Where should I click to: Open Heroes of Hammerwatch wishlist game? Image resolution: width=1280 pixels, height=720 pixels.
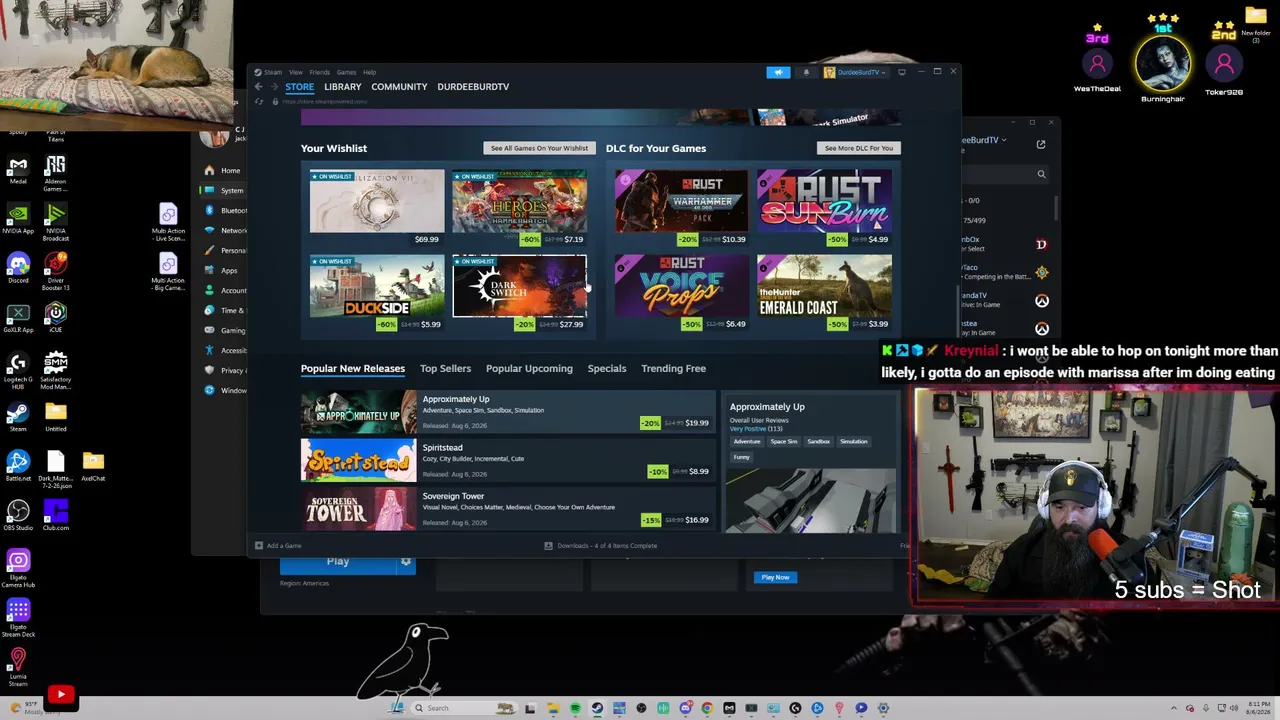[x=520, y=201]
